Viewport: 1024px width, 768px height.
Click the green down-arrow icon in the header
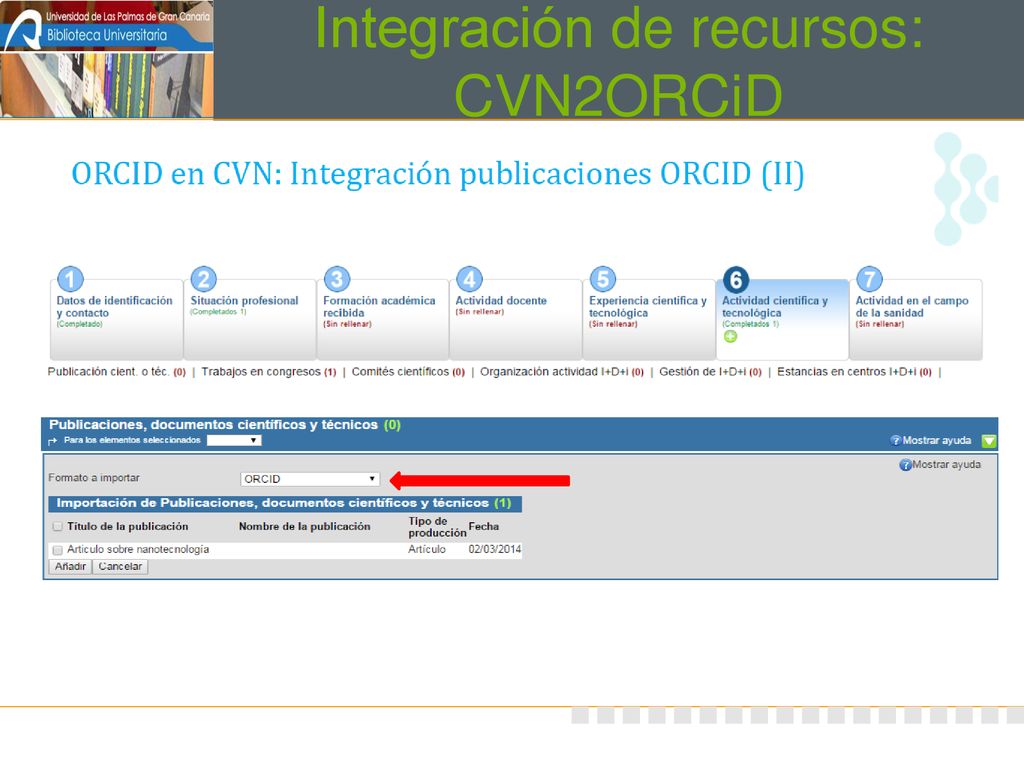coord(989,441)
